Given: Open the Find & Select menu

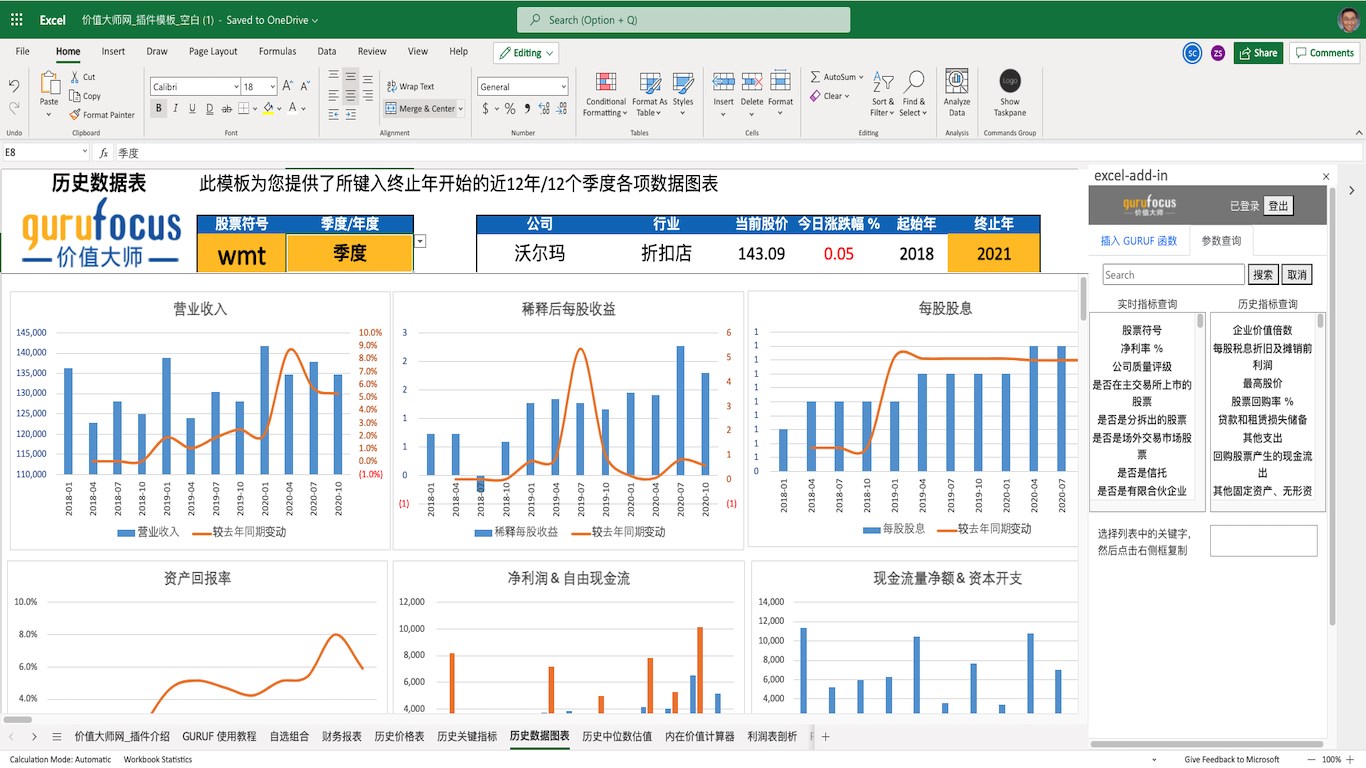Looking at the screenshot, I should point(913,93).
